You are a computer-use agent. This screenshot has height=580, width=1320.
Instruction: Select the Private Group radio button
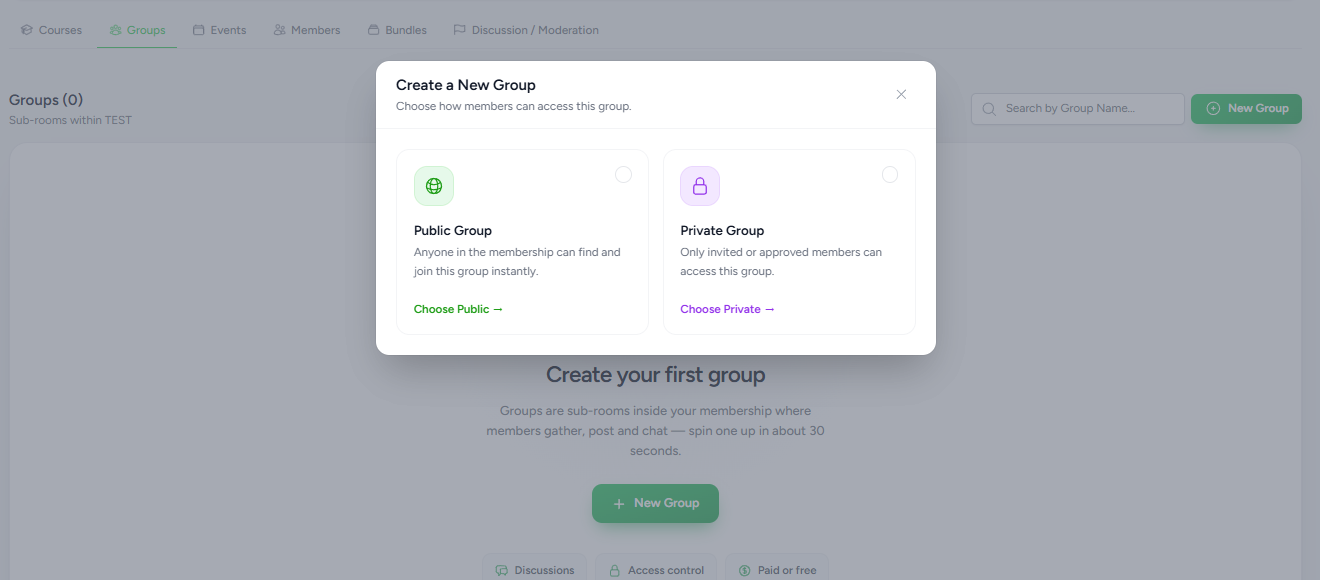pyautogui.click(x=890, y=174)
